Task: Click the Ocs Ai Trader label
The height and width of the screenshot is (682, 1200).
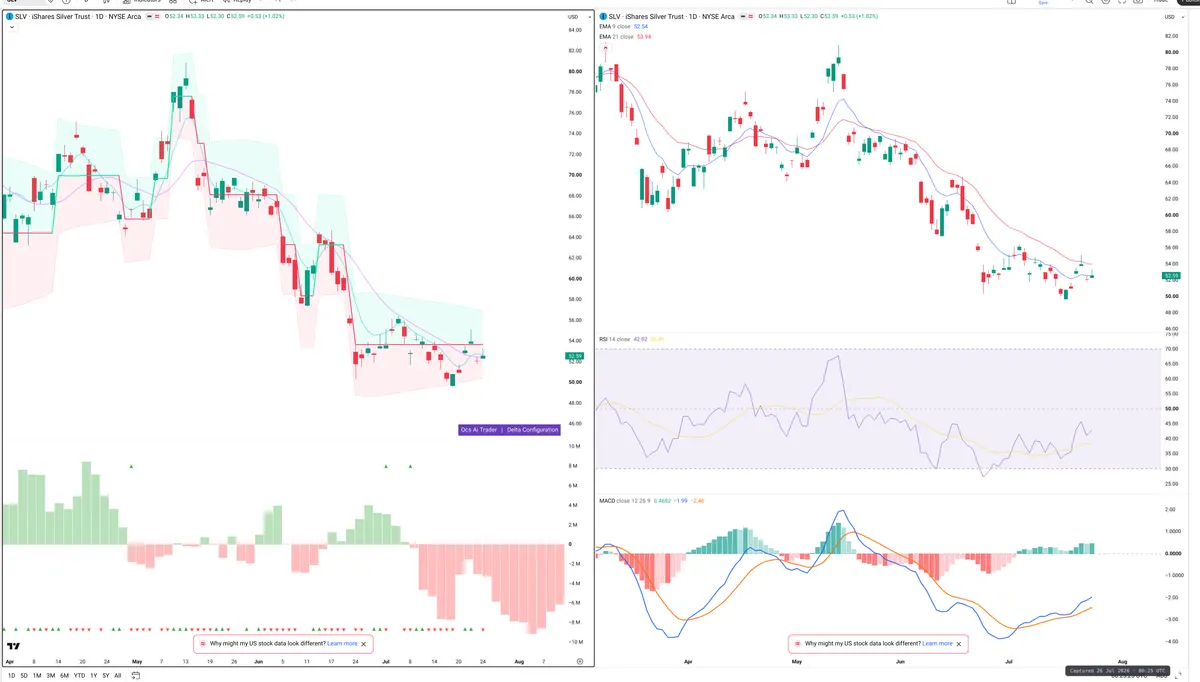Action: 479,430
